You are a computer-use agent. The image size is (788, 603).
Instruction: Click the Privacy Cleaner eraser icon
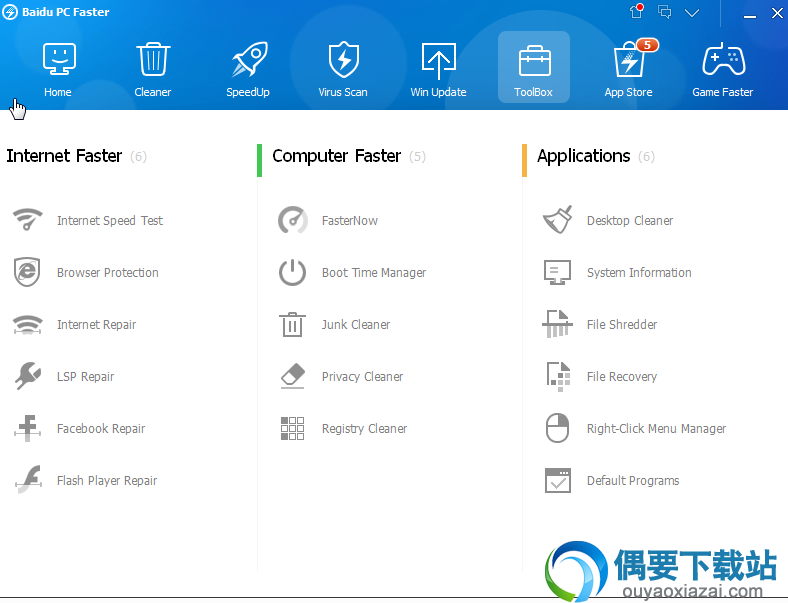tap(292, 376)
